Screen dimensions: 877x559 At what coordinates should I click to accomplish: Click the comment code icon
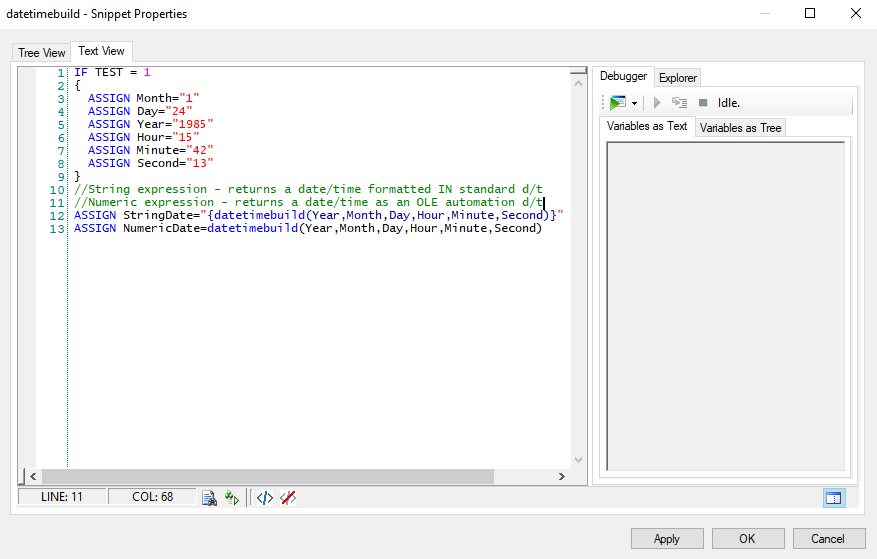coord(265,497)
